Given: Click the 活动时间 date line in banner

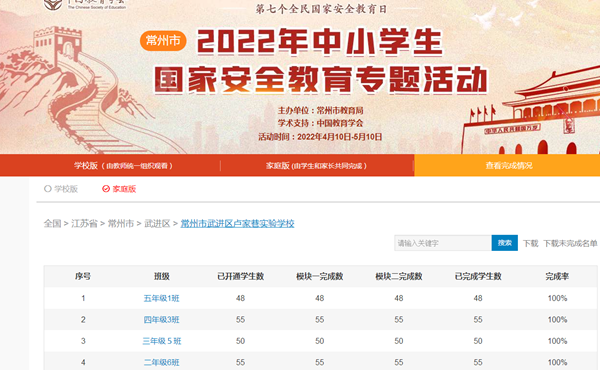Looking at the screenshot, I should [320, 137].
